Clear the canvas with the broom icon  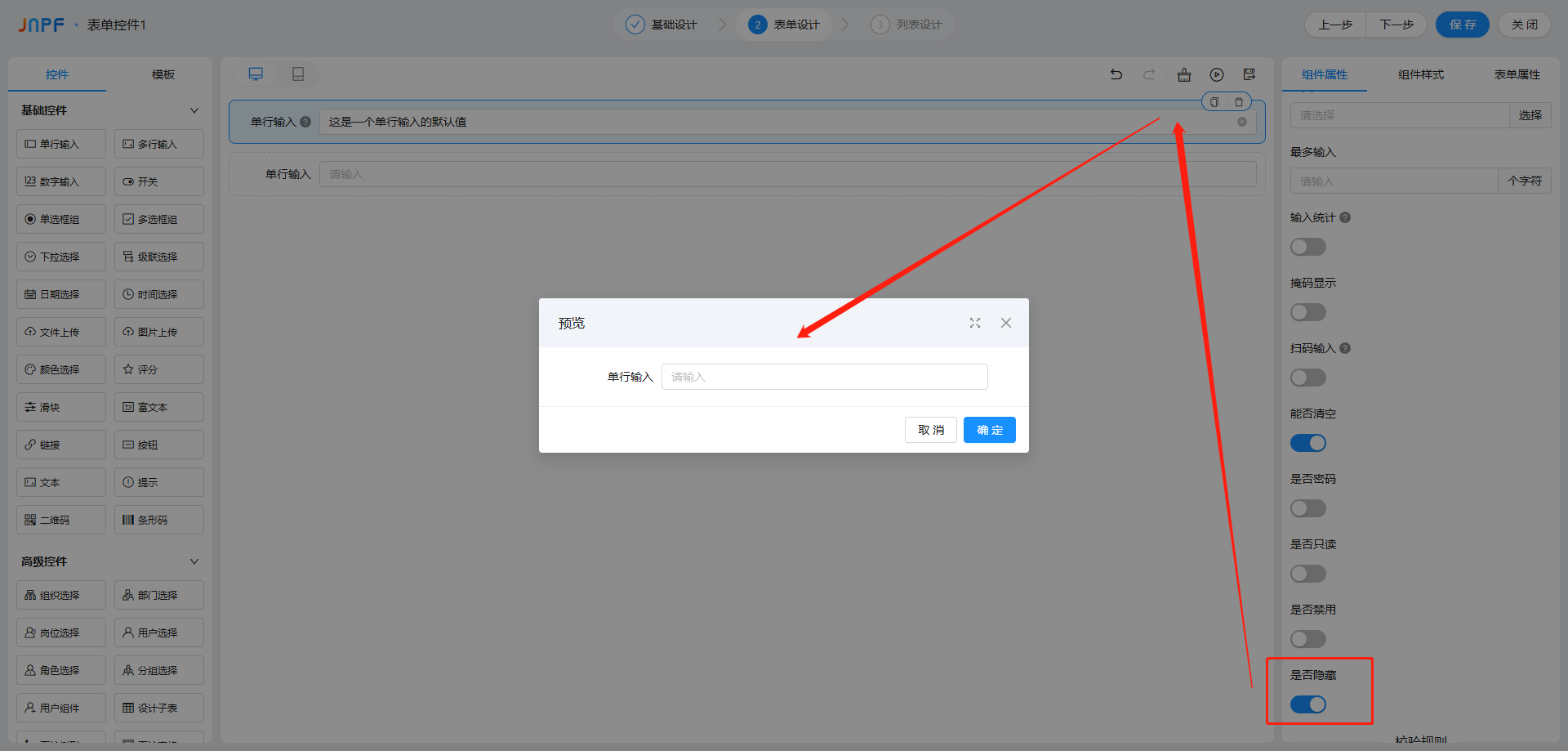tap(1184, 74)
